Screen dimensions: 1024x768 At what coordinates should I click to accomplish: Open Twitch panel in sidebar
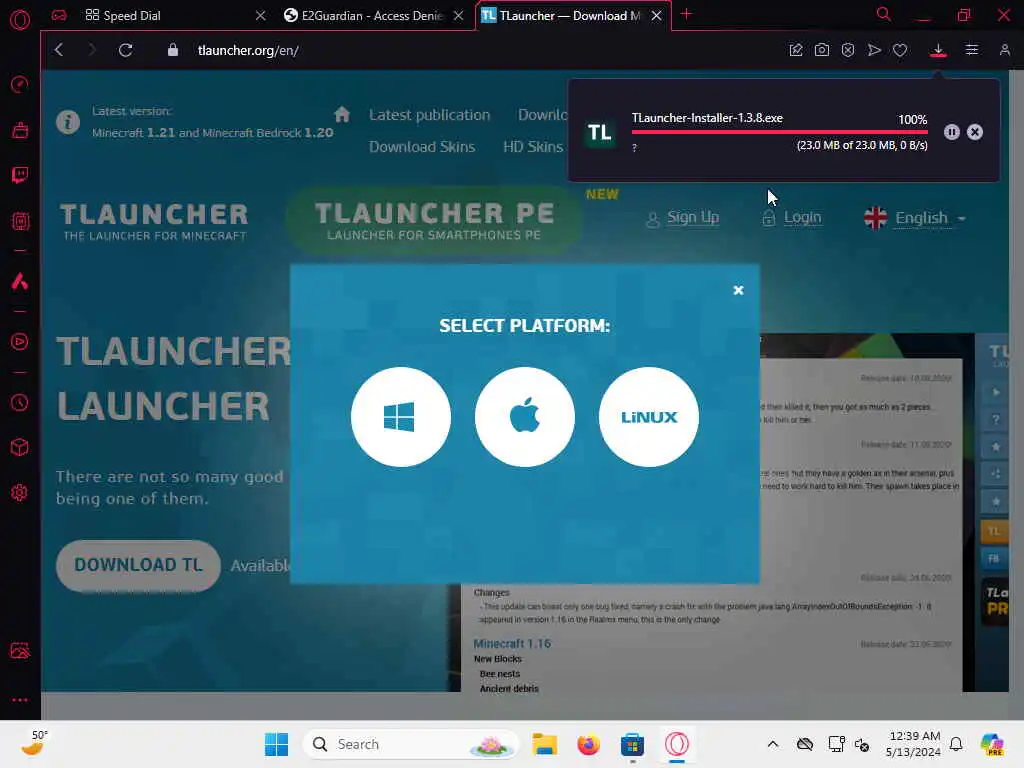[20, 175]
